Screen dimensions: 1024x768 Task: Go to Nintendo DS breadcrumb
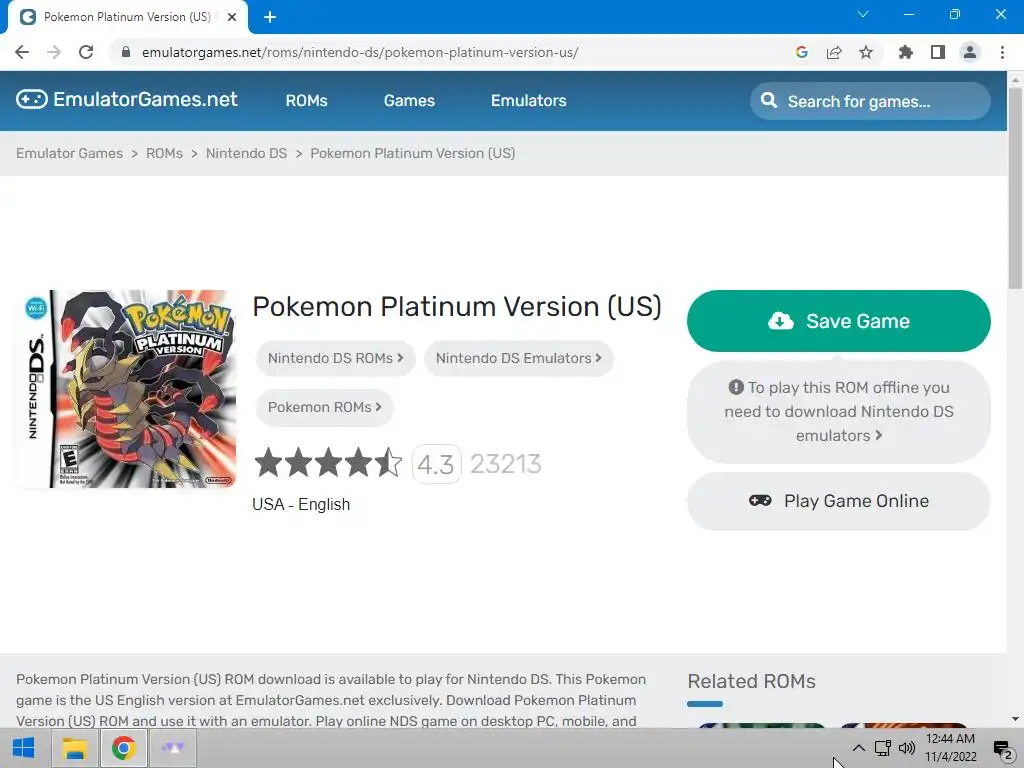(246, 153)
